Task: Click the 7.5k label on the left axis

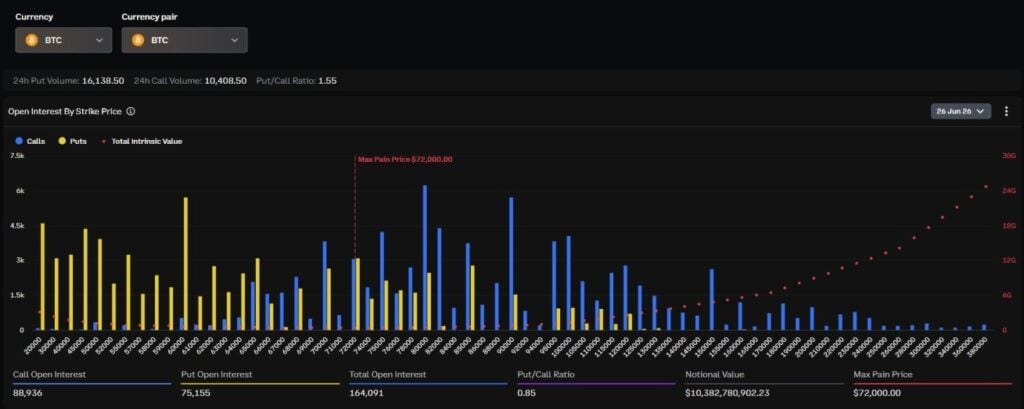Action: coord(17,156)
